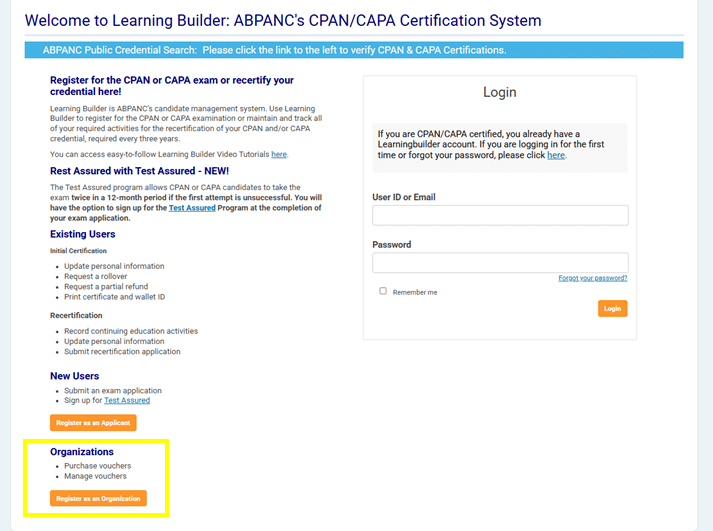Click the User ID or Email field

coord(500,215)
